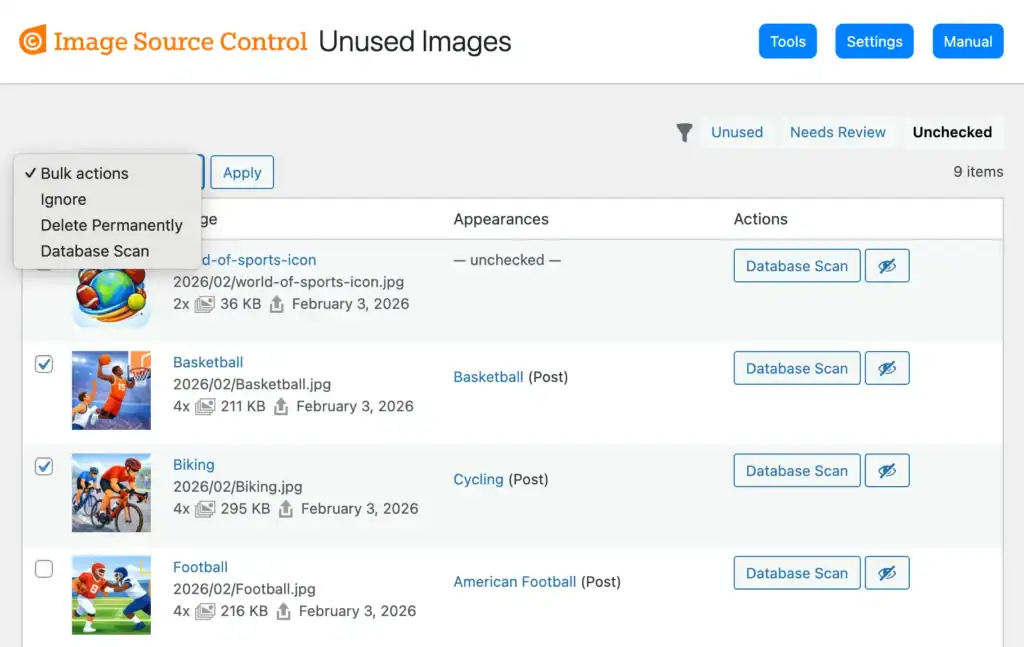Image resolution: width=1024 pixels, height=647 pixels.
Task: Uncheck the Basketball row checkbox
Action: [x=44, y=364]
